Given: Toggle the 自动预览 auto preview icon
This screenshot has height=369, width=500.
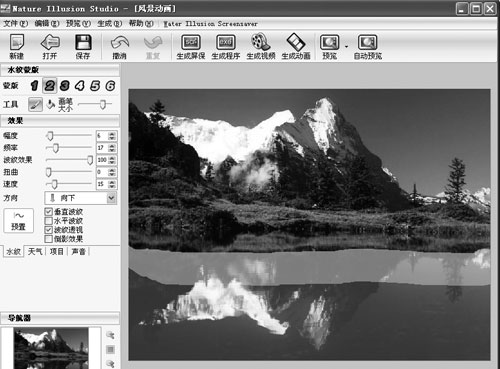Looking at the screenshot, I should 367,46.
